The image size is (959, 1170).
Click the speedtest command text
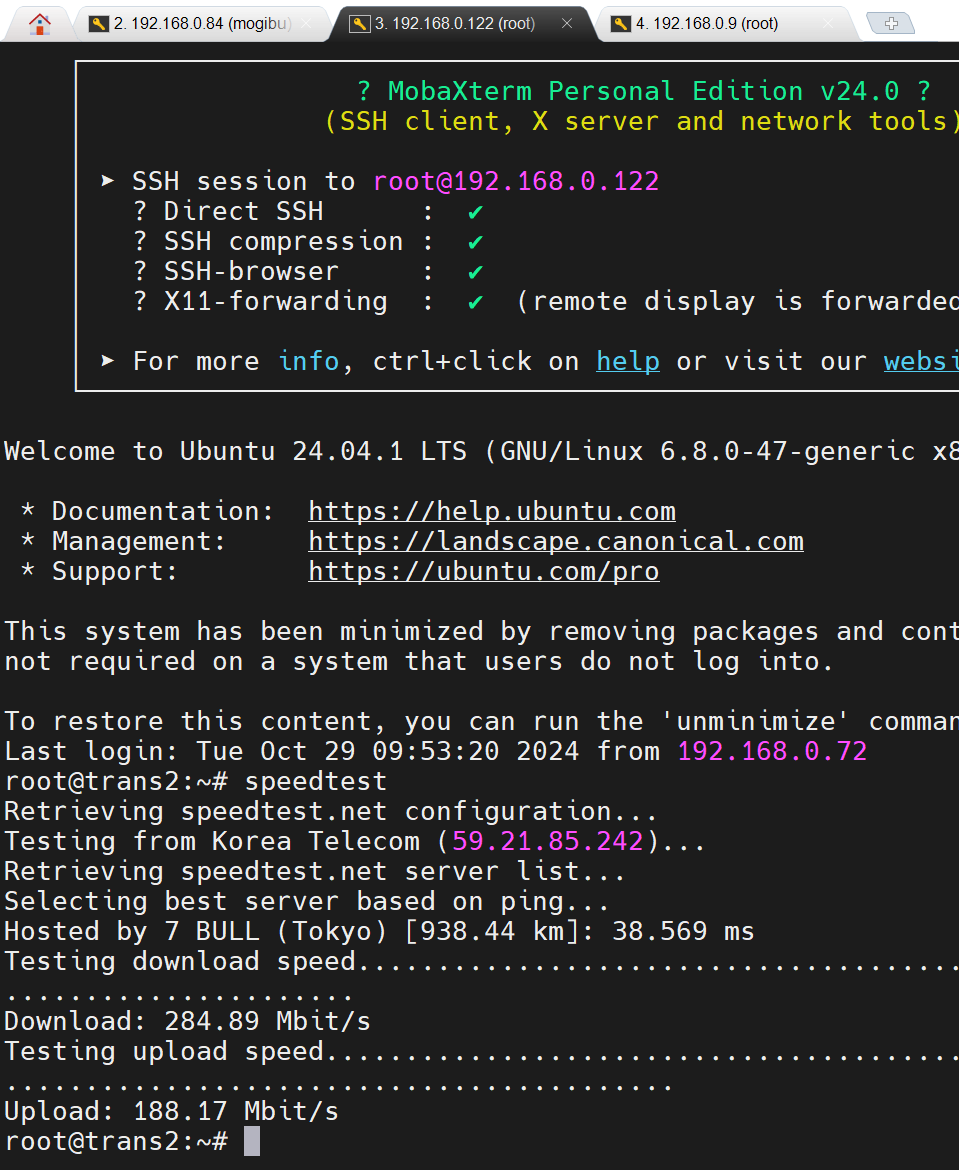point(316,781)
